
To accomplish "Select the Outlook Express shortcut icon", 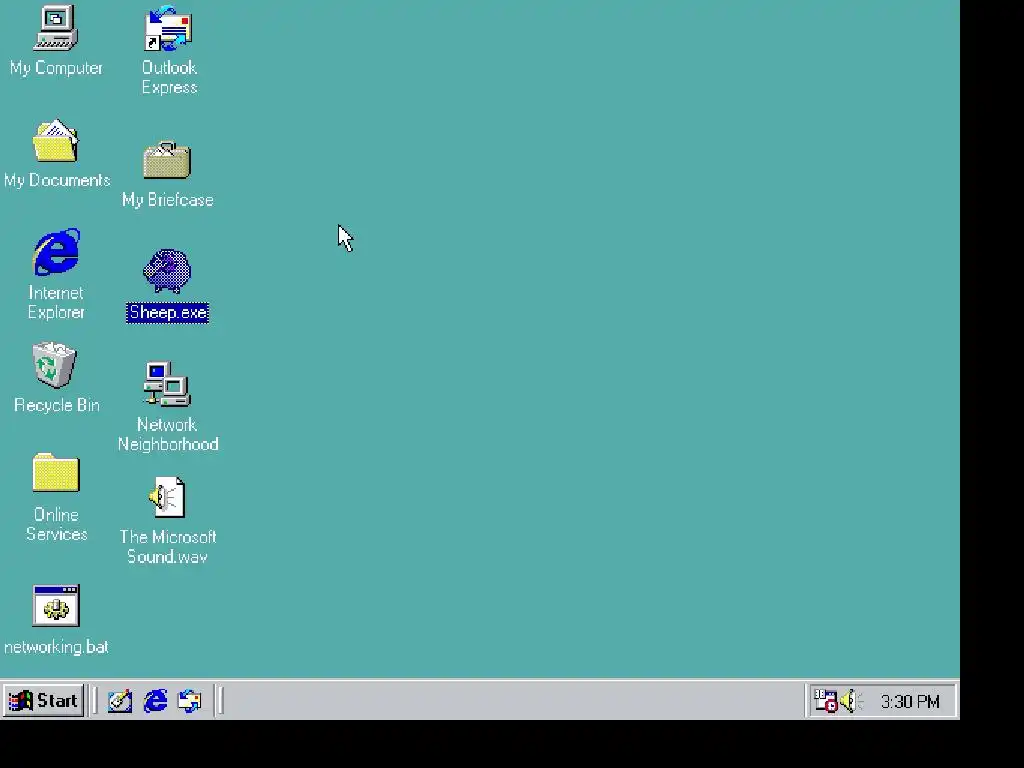I will (168, 28).
